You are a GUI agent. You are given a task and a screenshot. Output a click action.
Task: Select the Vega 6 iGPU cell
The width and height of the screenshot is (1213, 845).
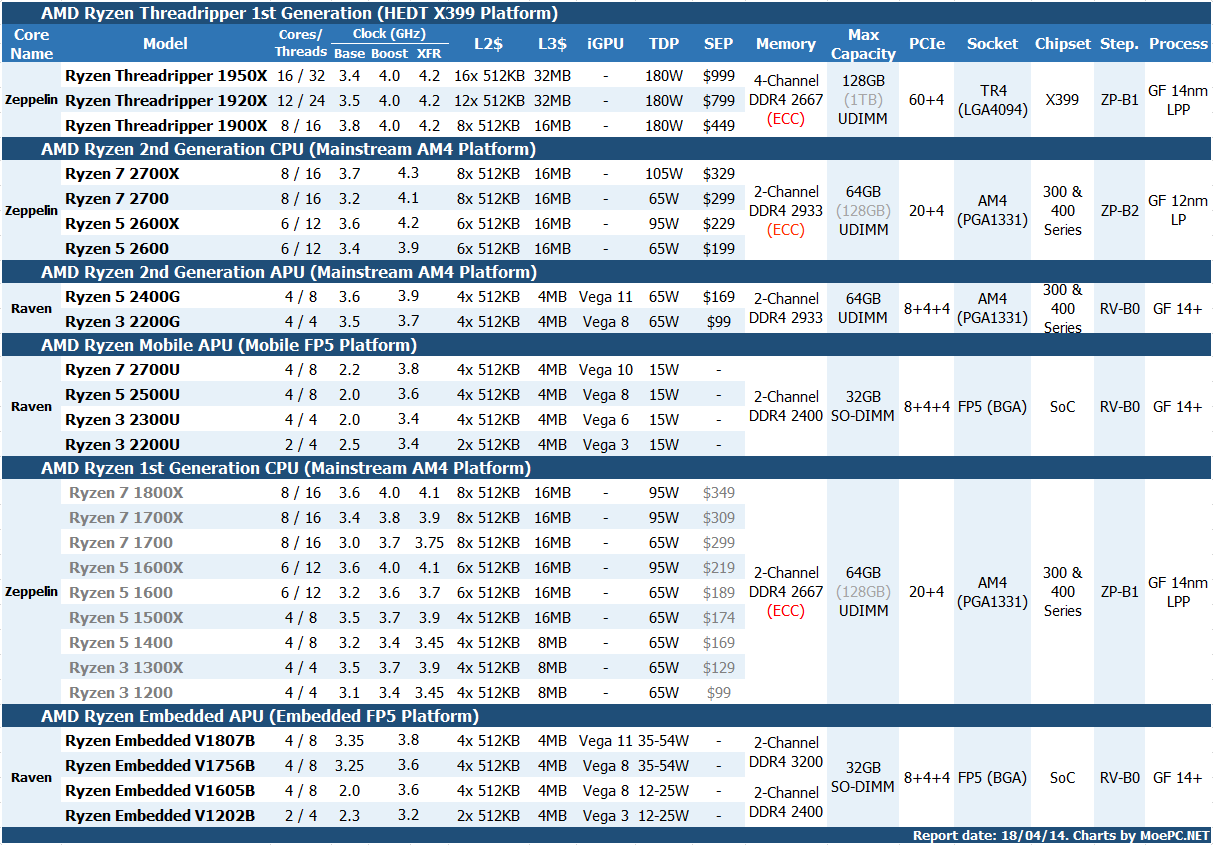point(606,420)
